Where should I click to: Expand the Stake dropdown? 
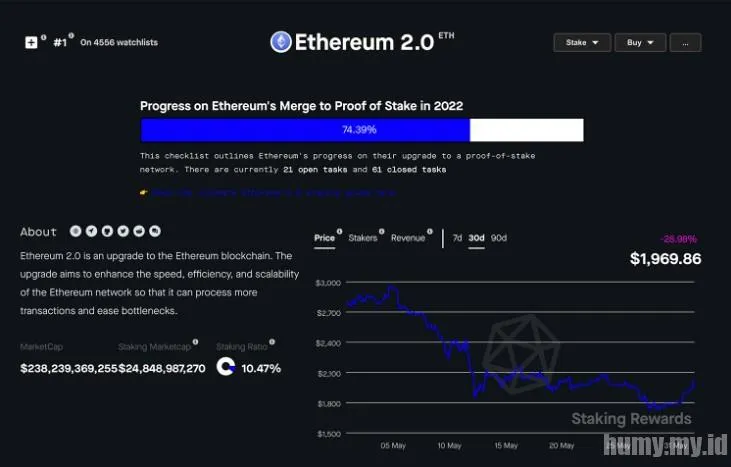582,43
